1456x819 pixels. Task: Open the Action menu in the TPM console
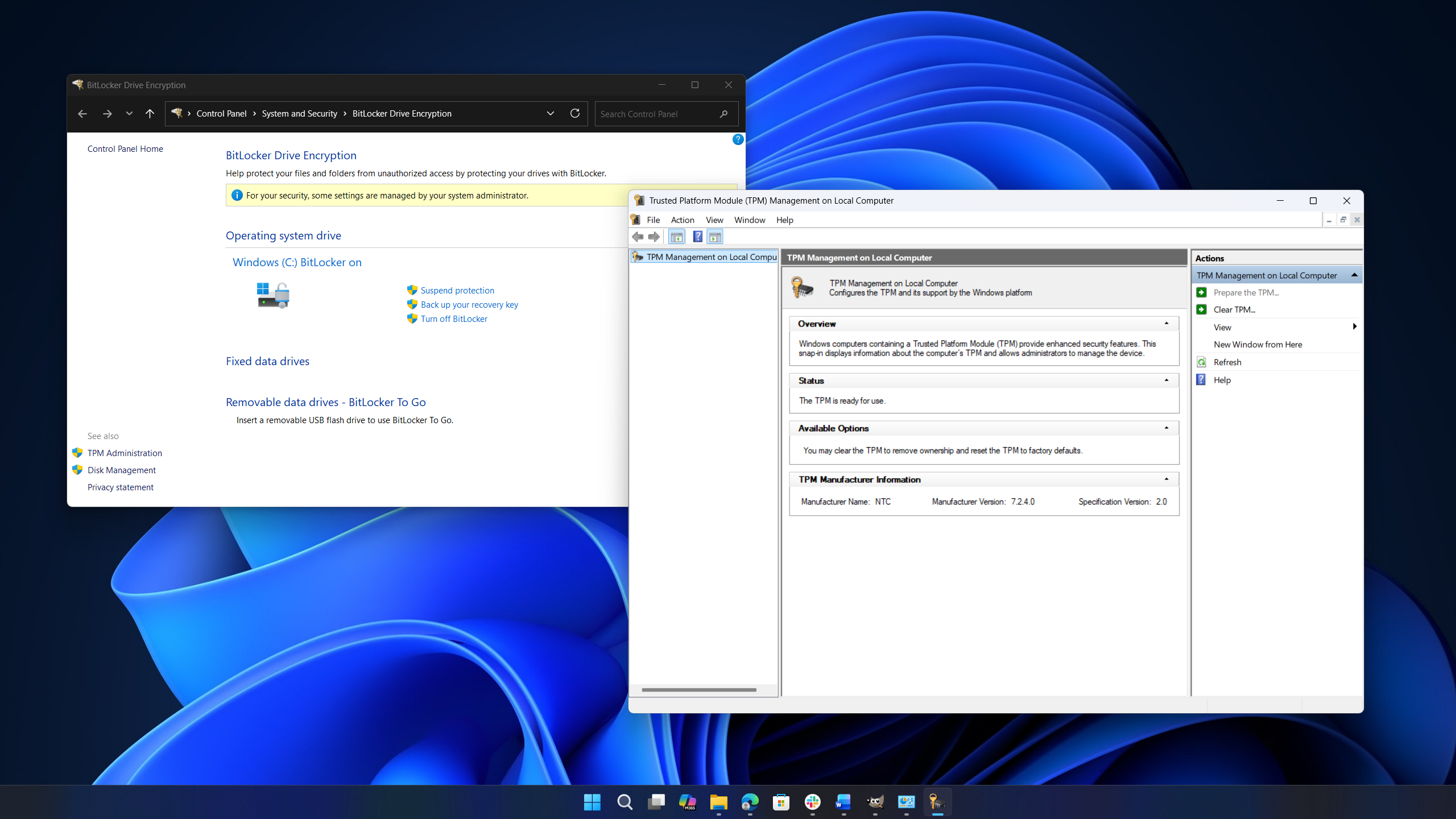682,220
